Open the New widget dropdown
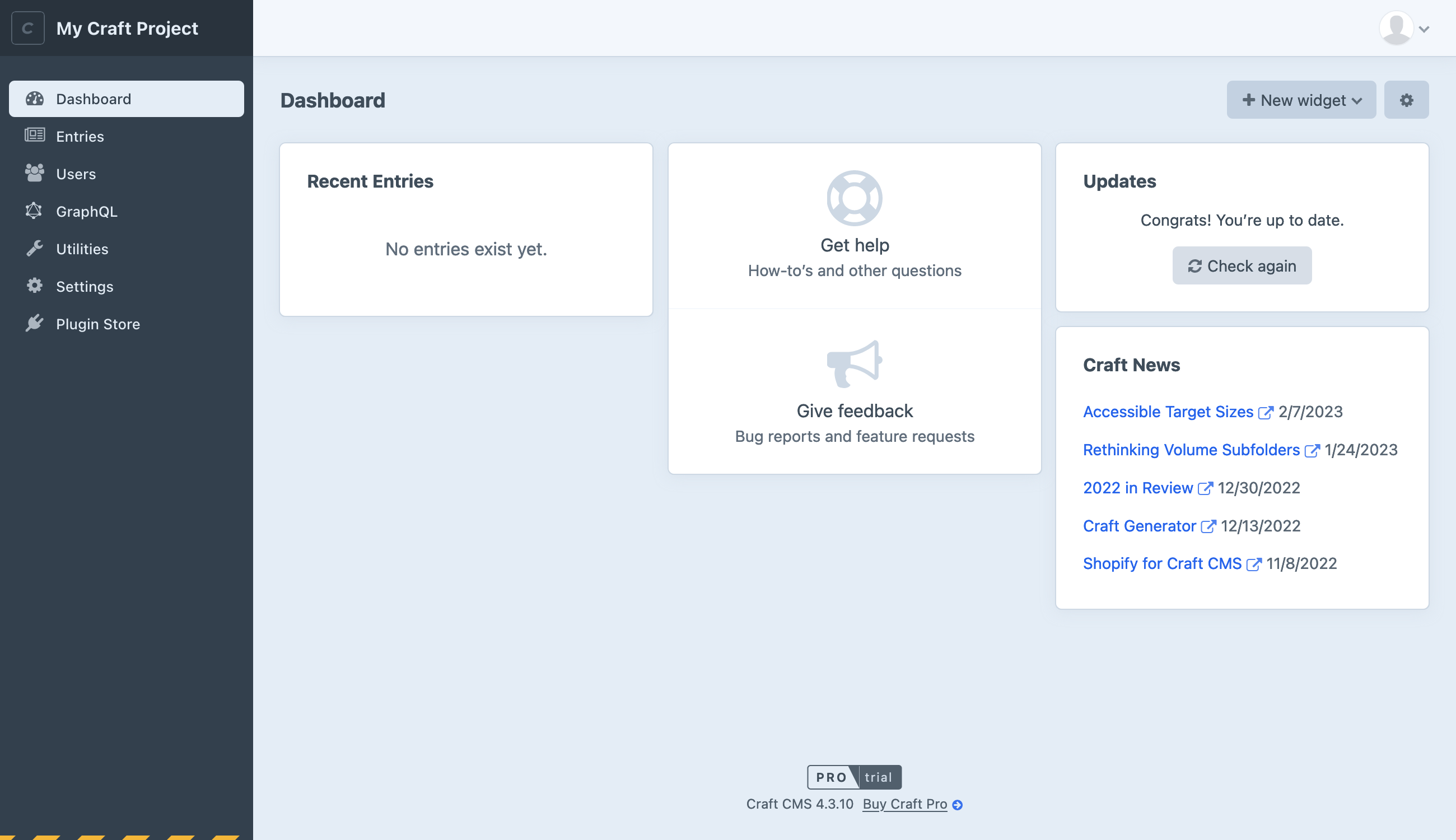 coord(1301,100)
